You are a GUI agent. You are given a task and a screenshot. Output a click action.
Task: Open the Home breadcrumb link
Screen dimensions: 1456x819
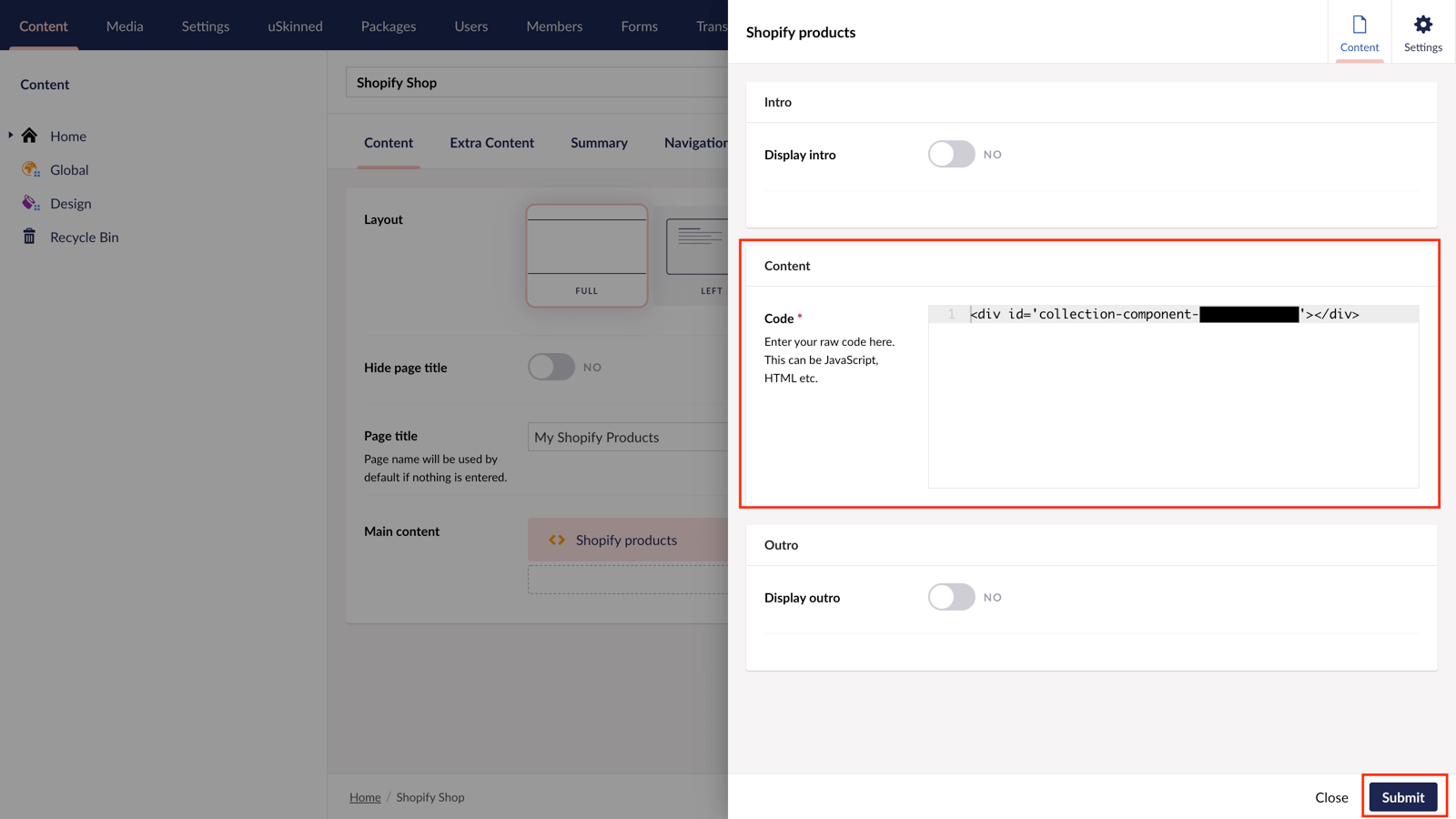coord(364,796)
